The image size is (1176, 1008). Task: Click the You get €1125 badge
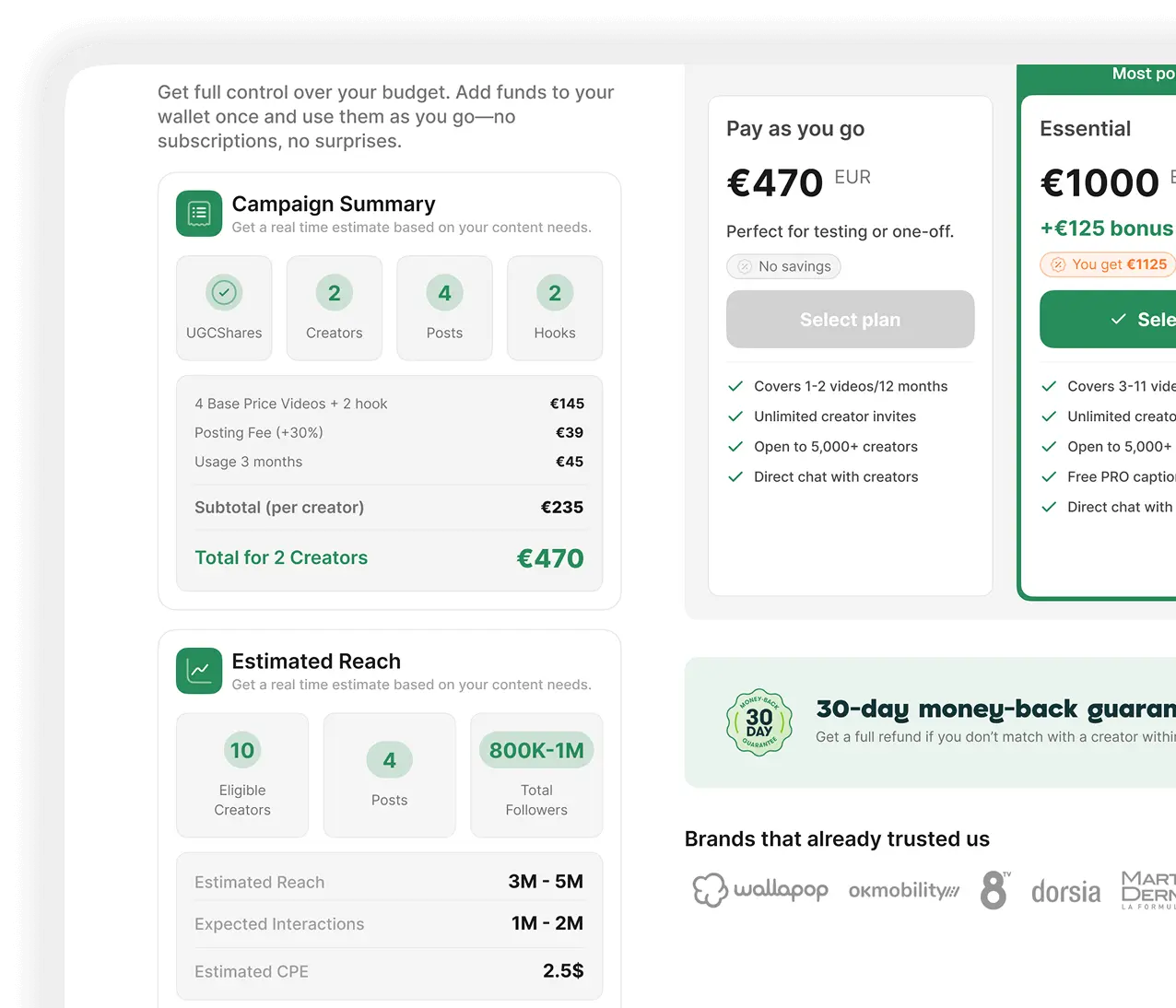1108,264
